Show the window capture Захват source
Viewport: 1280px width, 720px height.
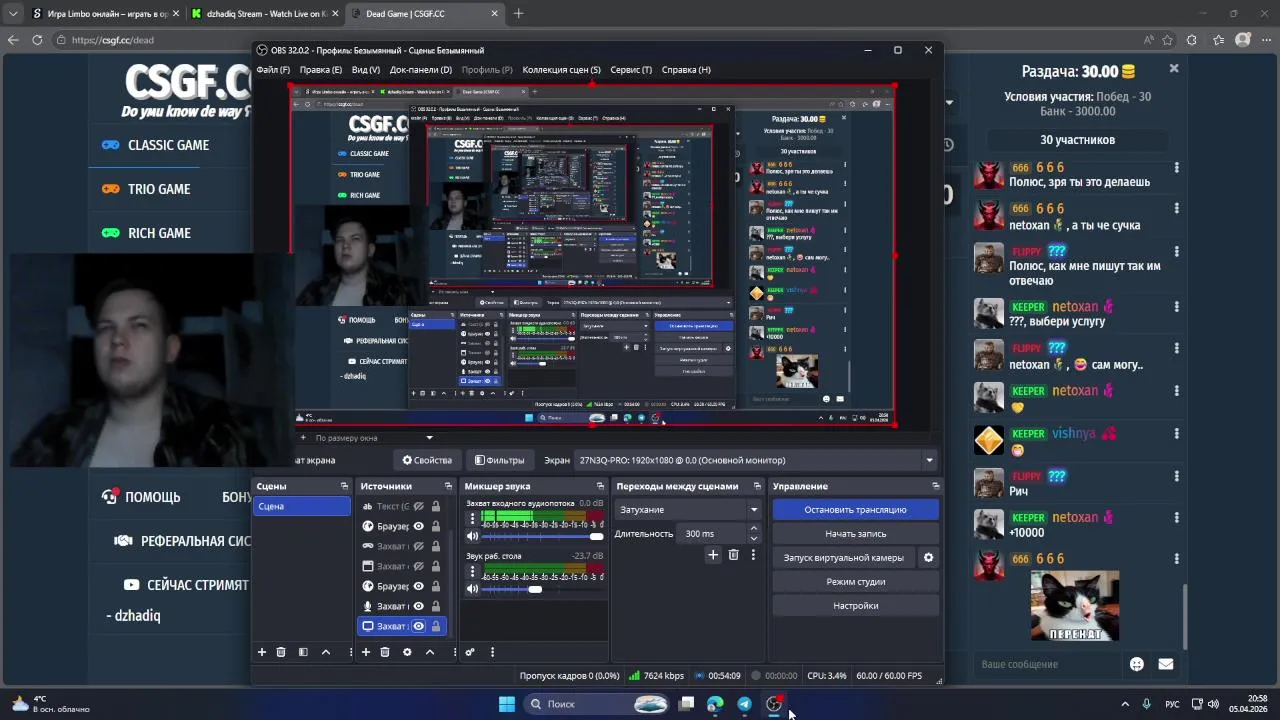click(x=419, y=566)
